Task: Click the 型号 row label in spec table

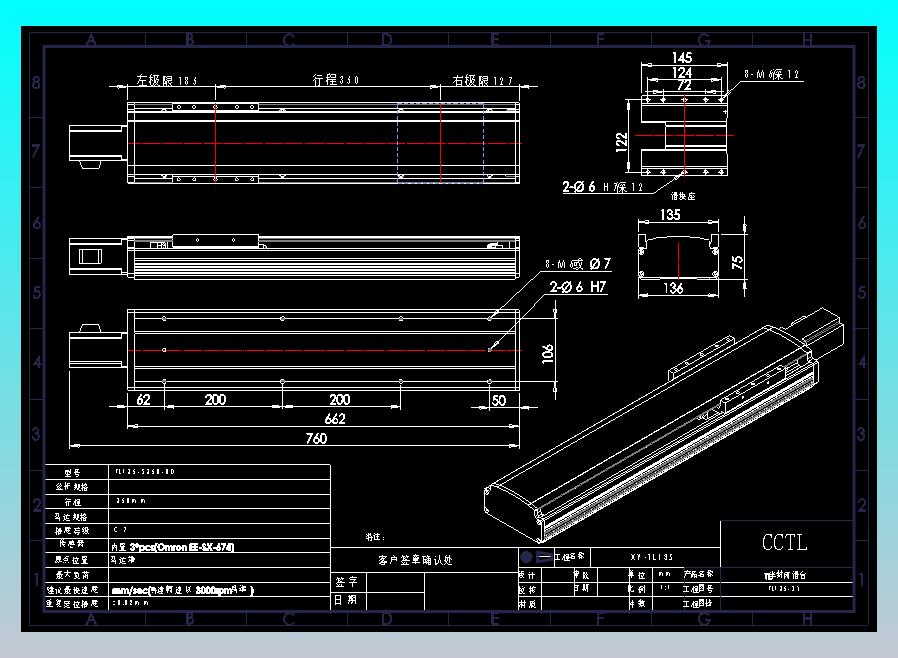Action: tap(72, 472)
